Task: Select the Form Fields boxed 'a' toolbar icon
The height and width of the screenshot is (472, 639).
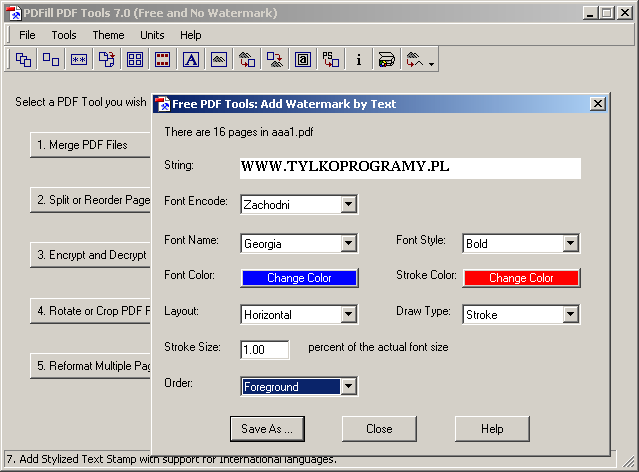Action: [x=303, y=60]
